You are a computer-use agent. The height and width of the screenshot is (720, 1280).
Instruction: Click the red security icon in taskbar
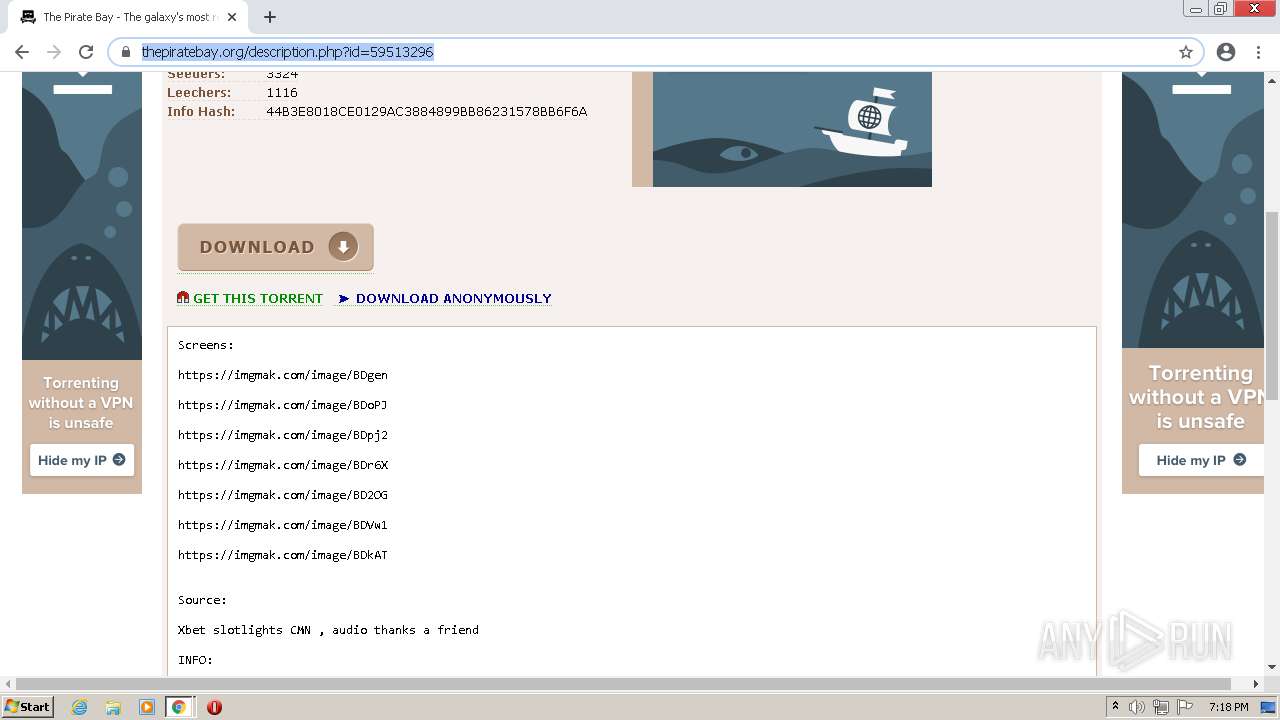[x=214, y=707]
